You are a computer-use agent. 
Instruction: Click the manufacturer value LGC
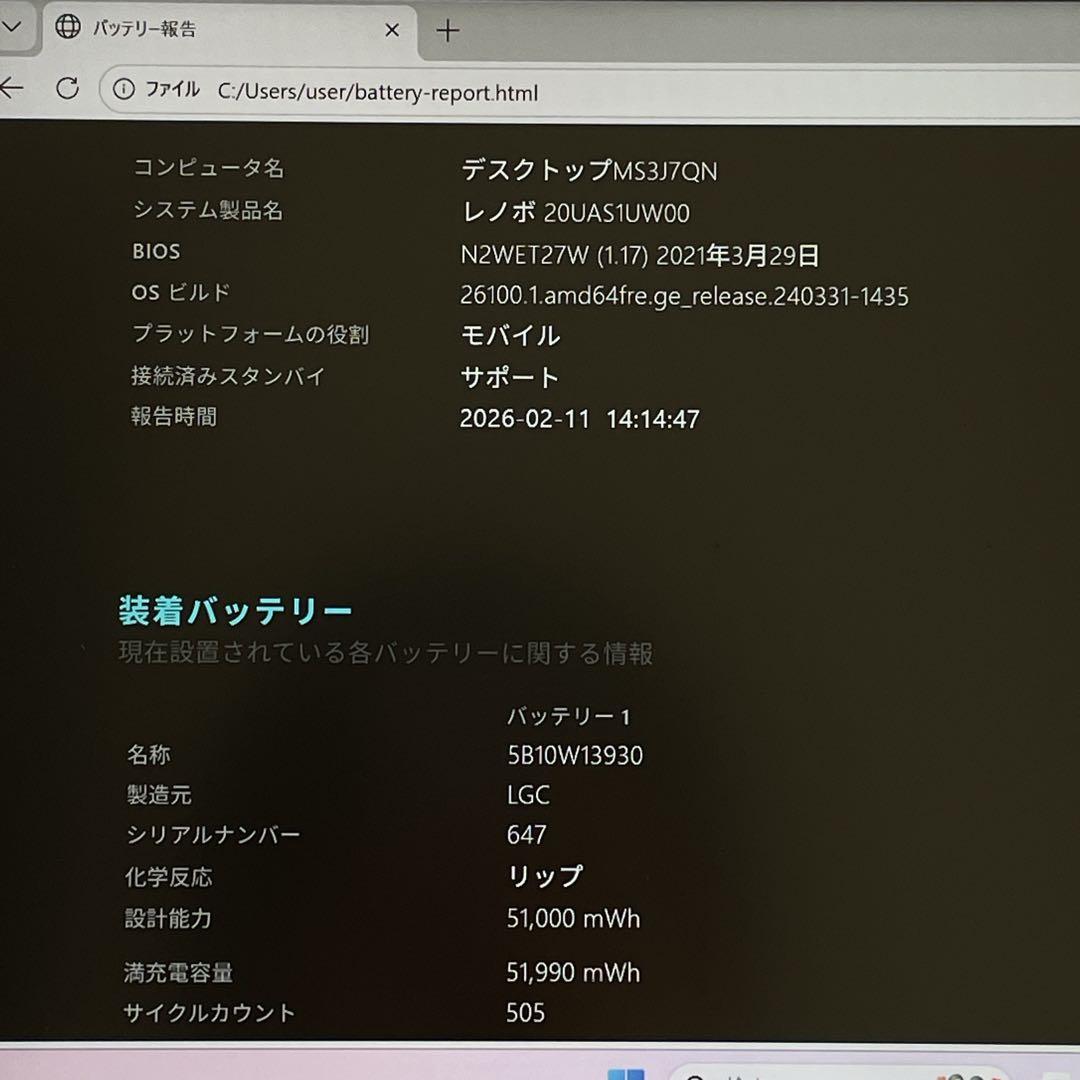coord(527,796)
